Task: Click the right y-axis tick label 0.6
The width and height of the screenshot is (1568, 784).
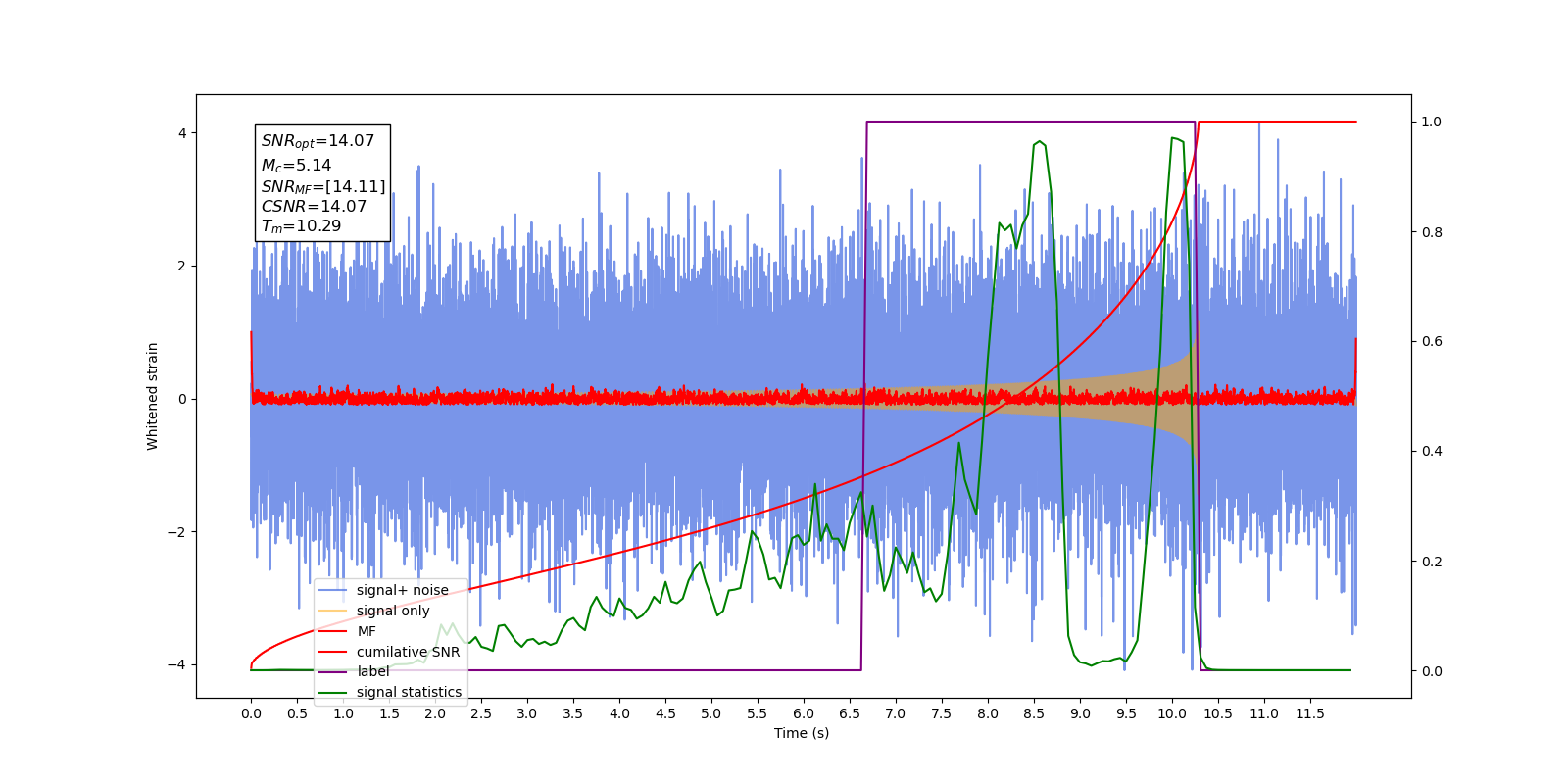Action: [1432, 342]
